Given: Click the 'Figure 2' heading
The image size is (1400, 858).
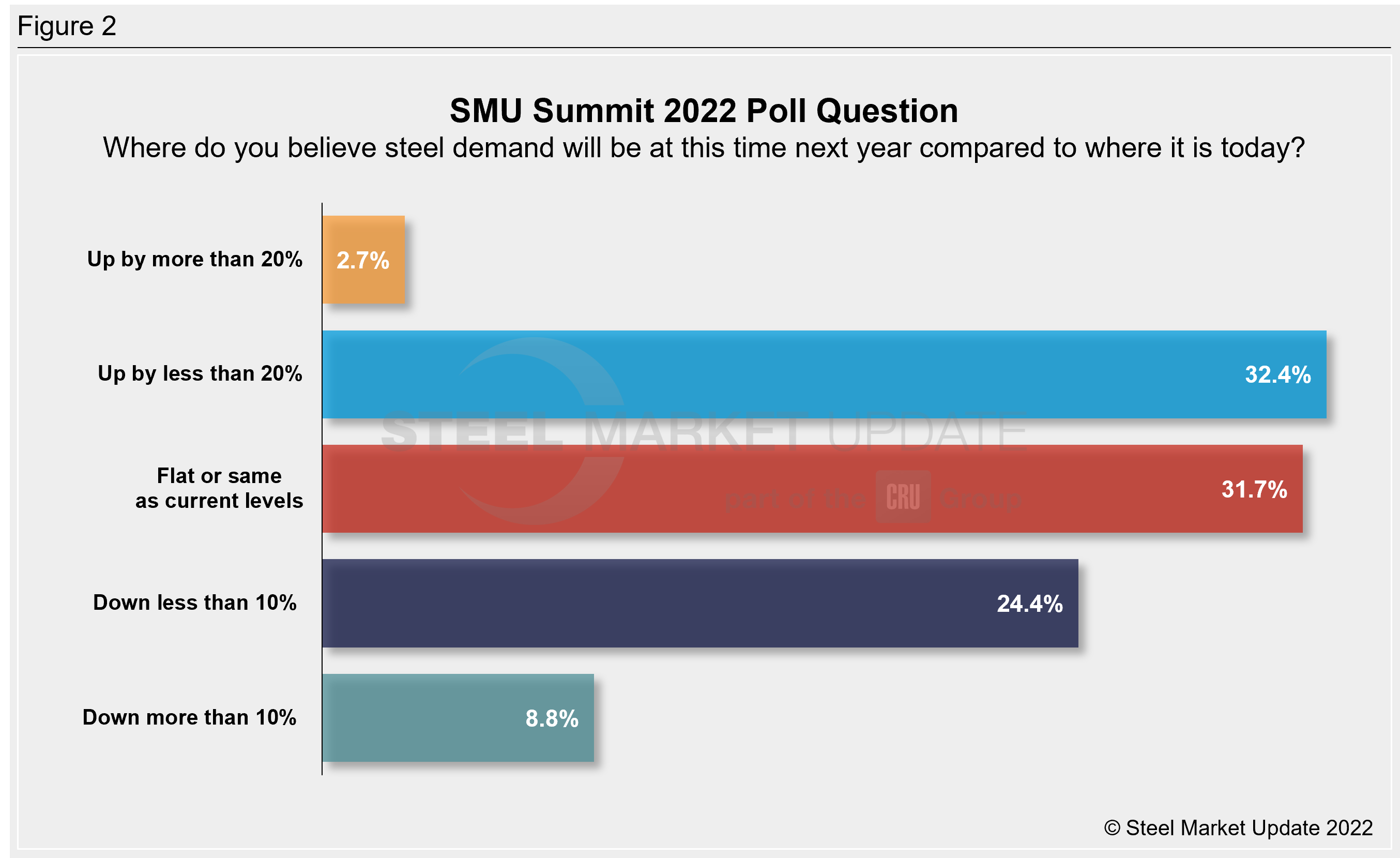Looking at the screenshot, I should pyautogui.click(x=67, y=26).
